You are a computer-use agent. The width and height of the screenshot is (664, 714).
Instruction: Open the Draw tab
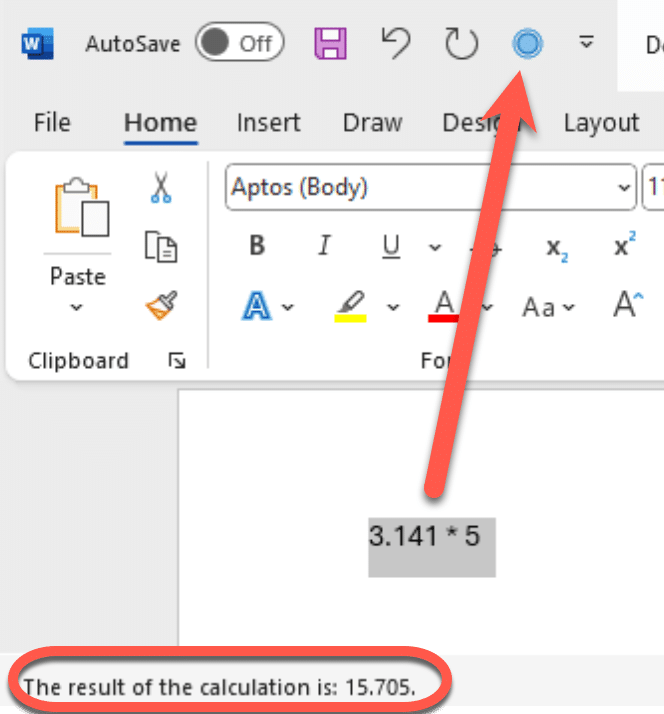coord(372,122)
